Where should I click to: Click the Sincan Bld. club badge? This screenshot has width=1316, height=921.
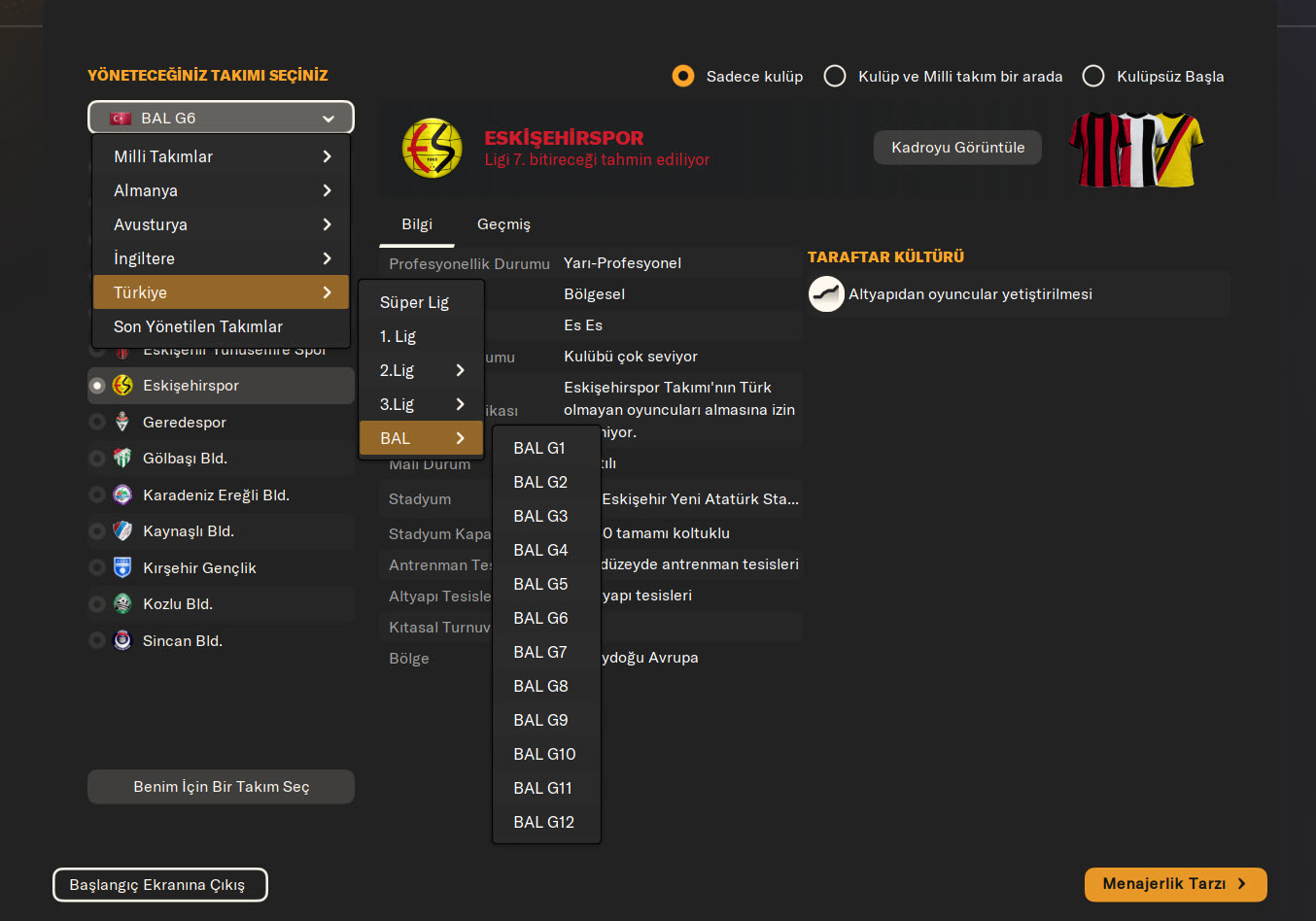click(122, 641)
